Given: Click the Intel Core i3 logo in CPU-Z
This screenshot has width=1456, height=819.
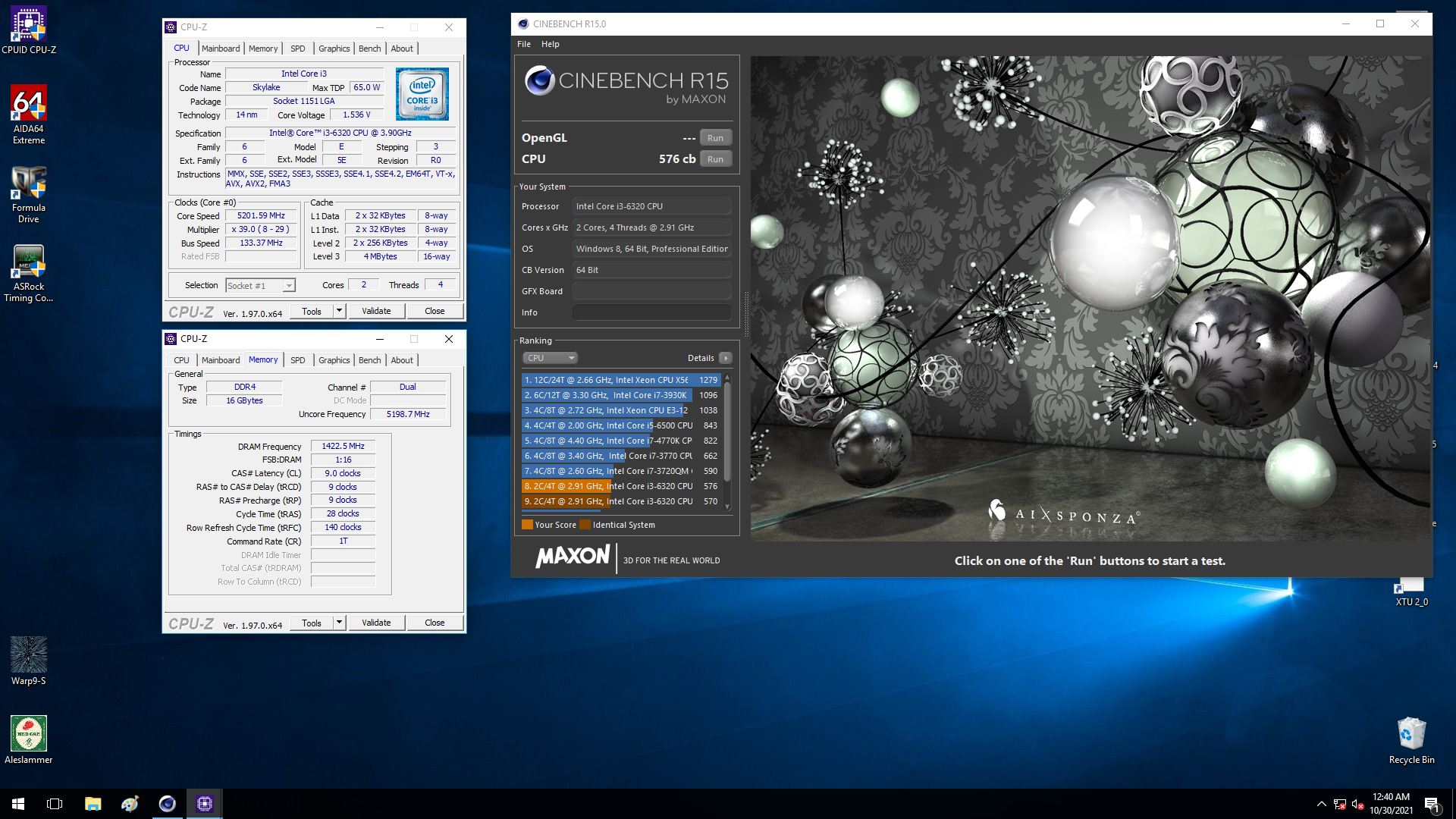Looking at the screenshot, I should 422,94.
